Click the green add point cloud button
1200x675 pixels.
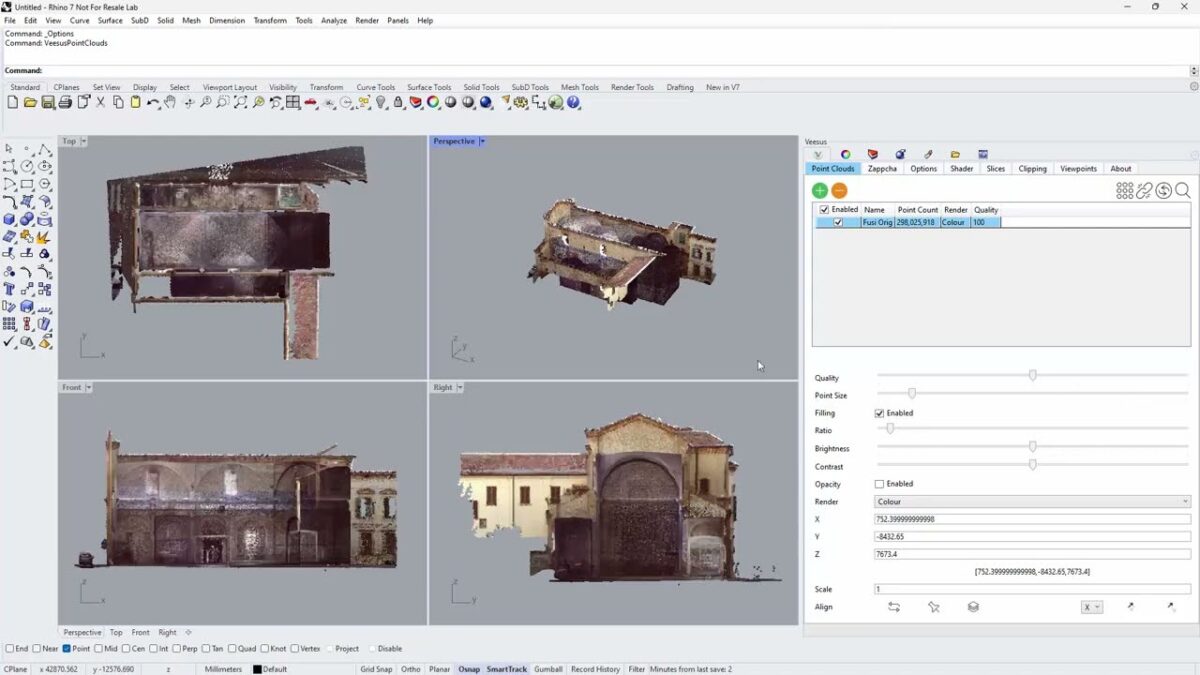coord(820,190)
